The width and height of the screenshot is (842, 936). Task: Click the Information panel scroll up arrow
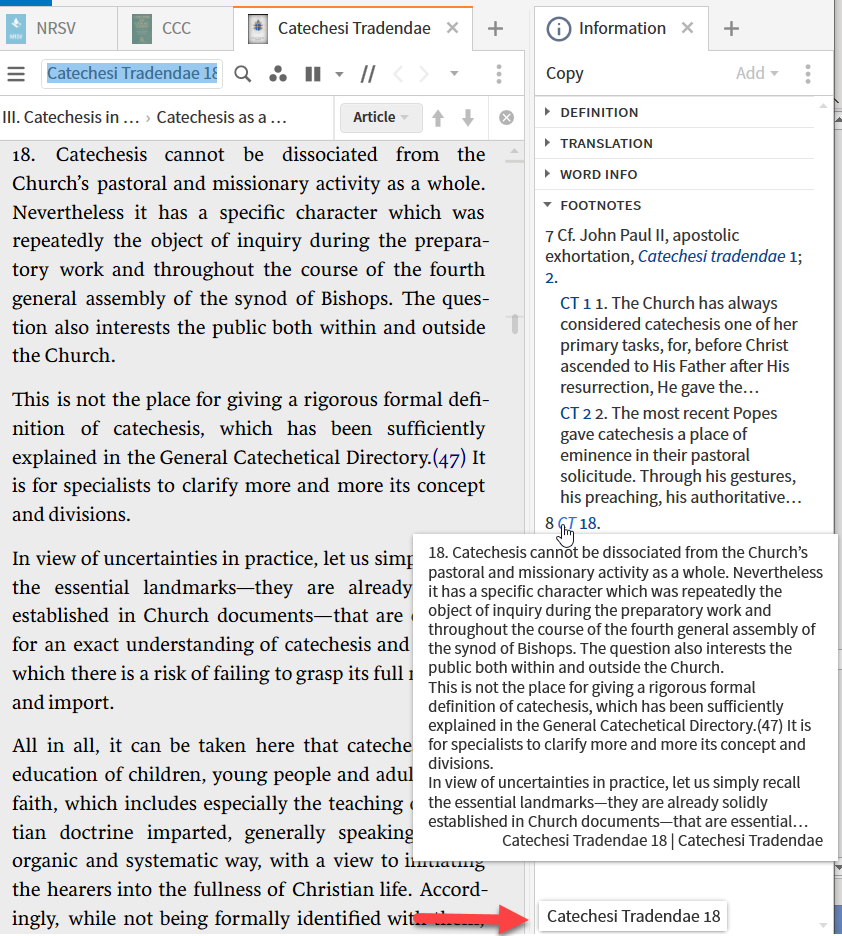click(x=823, y=106)
